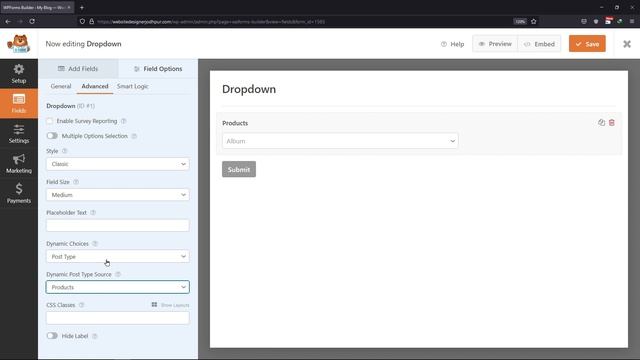Enable Survey Reporting checkbox
Viewport: 640px width, 360px height.
[50, 121]
